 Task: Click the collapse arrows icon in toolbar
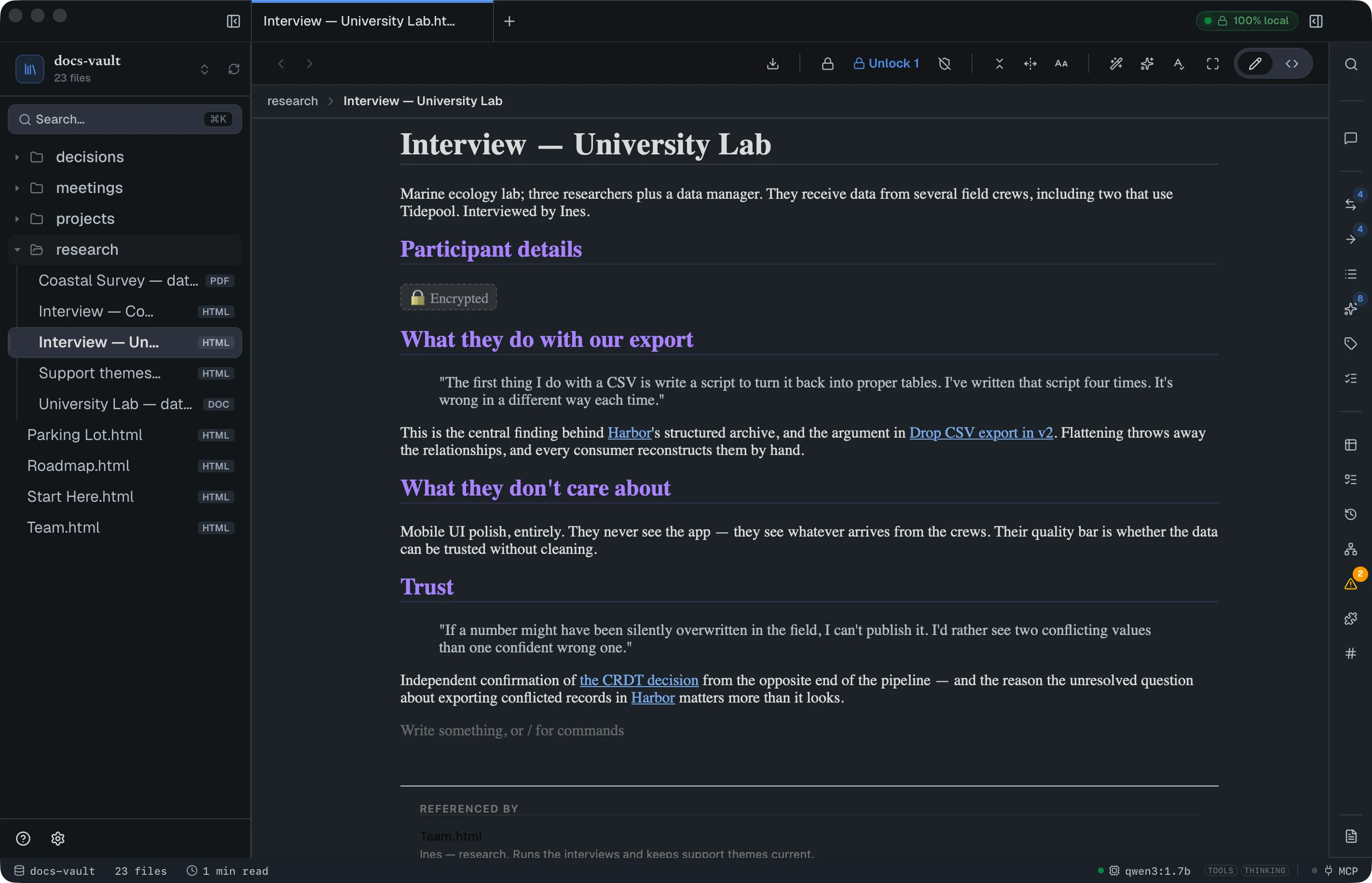(x=999, y=64)
